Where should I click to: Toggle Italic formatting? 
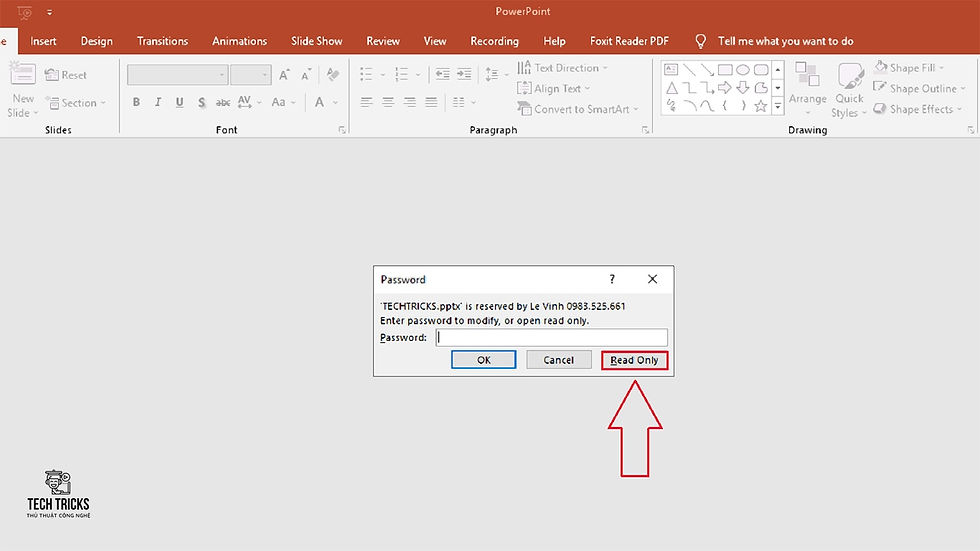click(158, 102)
